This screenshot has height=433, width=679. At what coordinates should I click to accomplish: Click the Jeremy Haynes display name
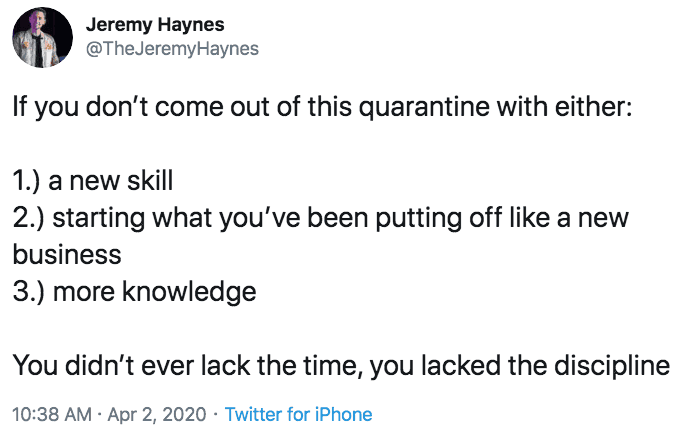155,24
